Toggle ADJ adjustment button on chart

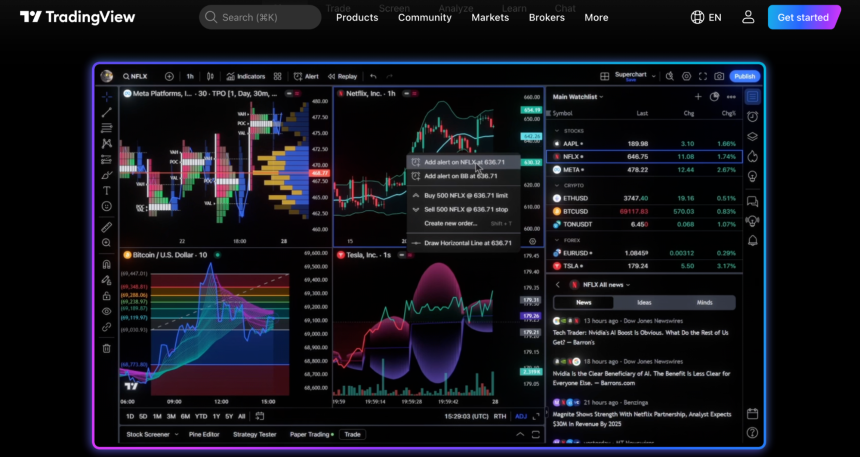tap(521, 416)
